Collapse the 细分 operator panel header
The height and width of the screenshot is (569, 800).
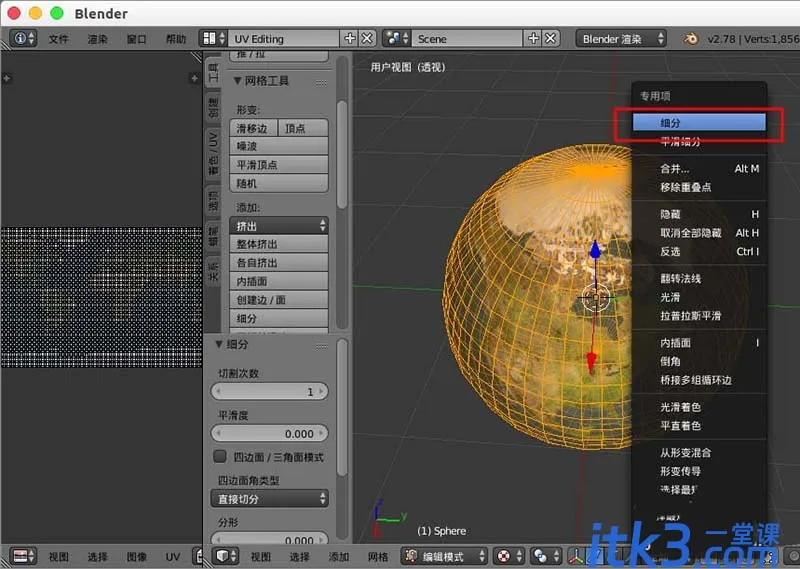(x=219, y=344)
